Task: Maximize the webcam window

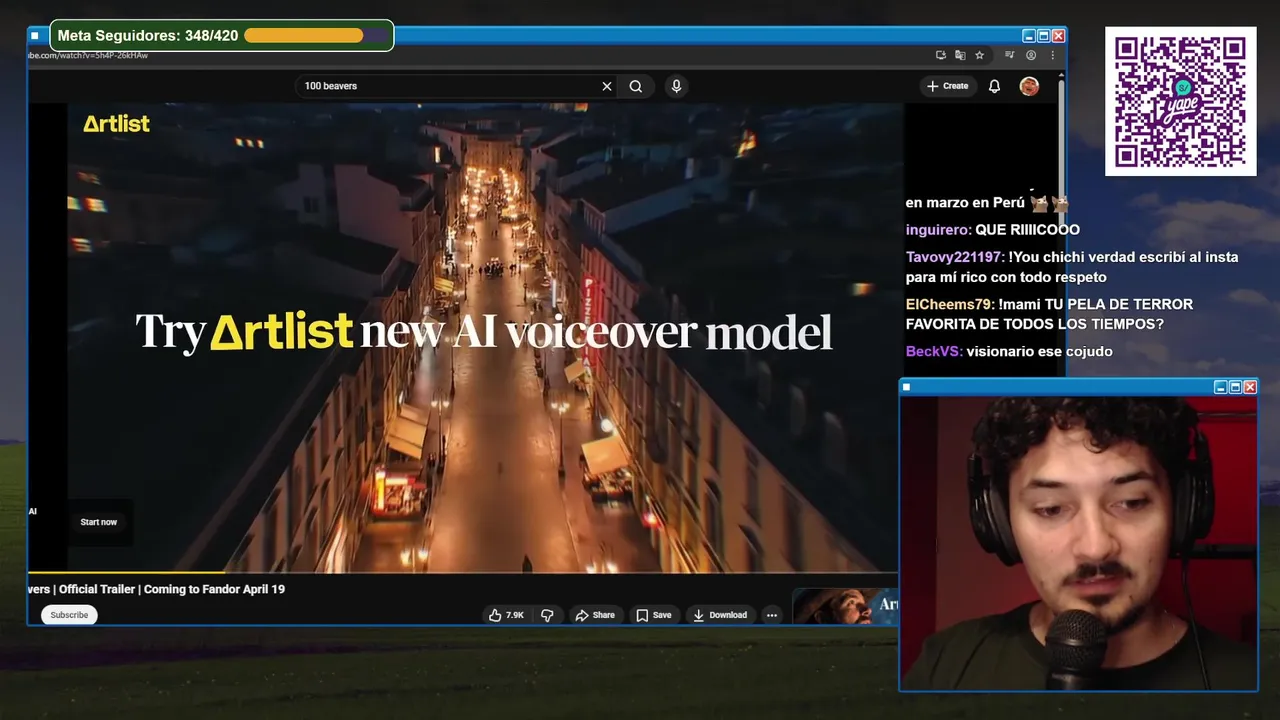Action: click(1235, 387)
